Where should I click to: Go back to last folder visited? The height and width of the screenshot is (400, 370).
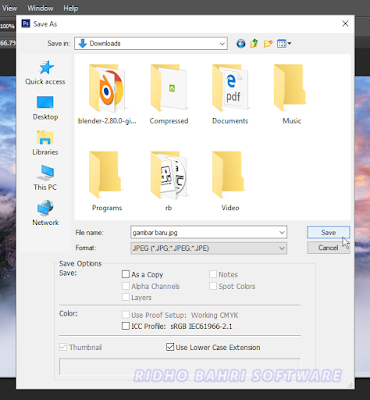tap(241, 44)
